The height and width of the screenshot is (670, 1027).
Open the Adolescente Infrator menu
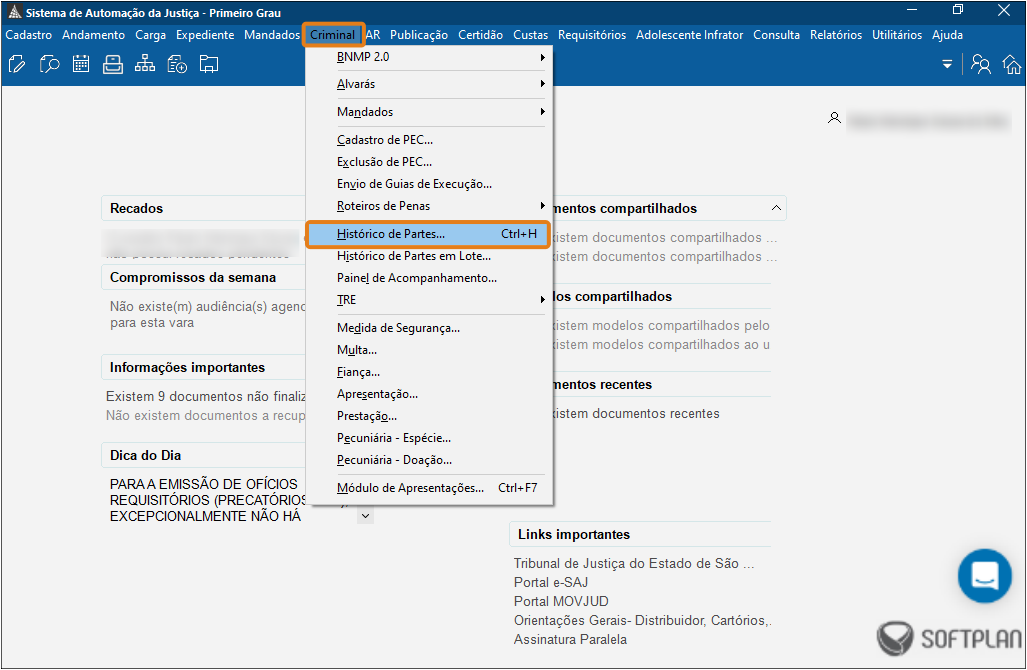tap(690, 35)
